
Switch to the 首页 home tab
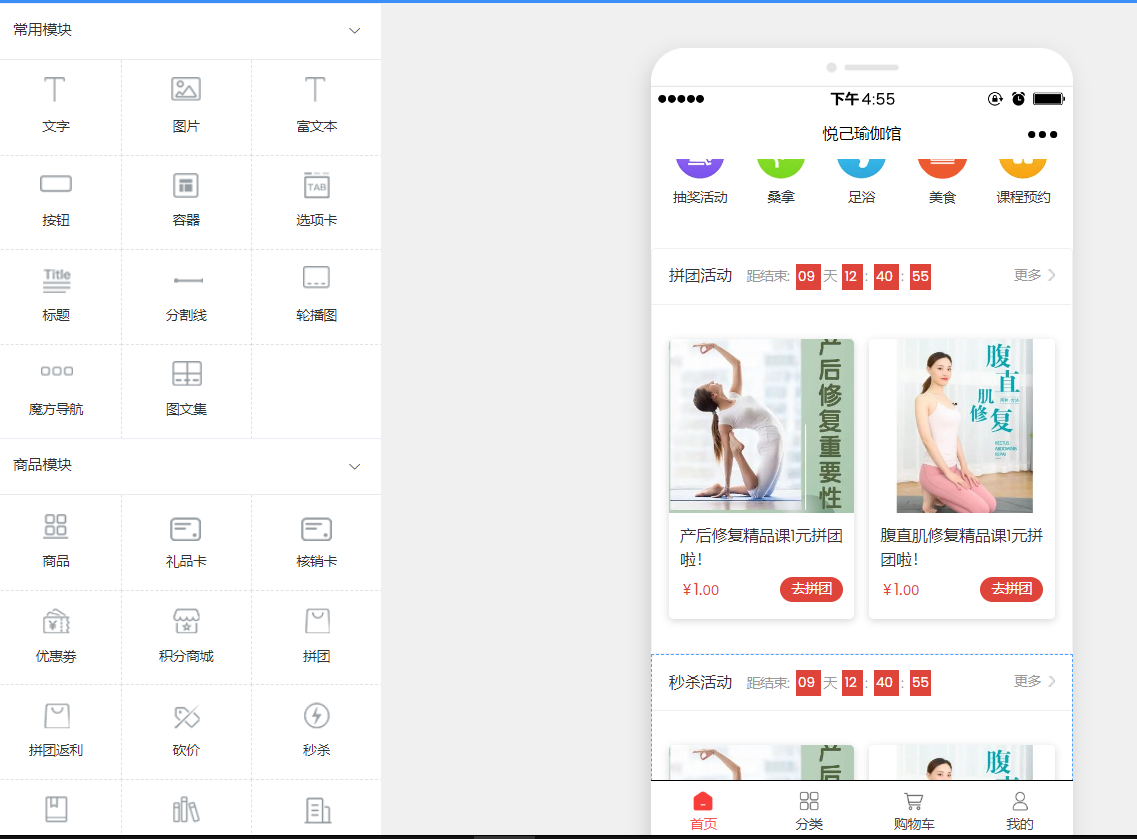tap(703, 811)
